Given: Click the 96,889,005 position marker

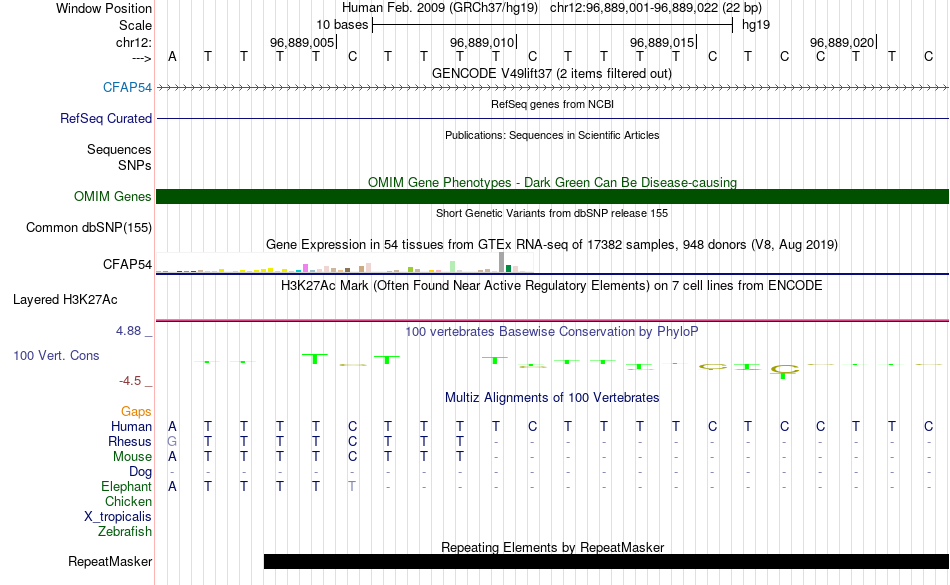Looking at the screenshot, I should pos(303,42).
